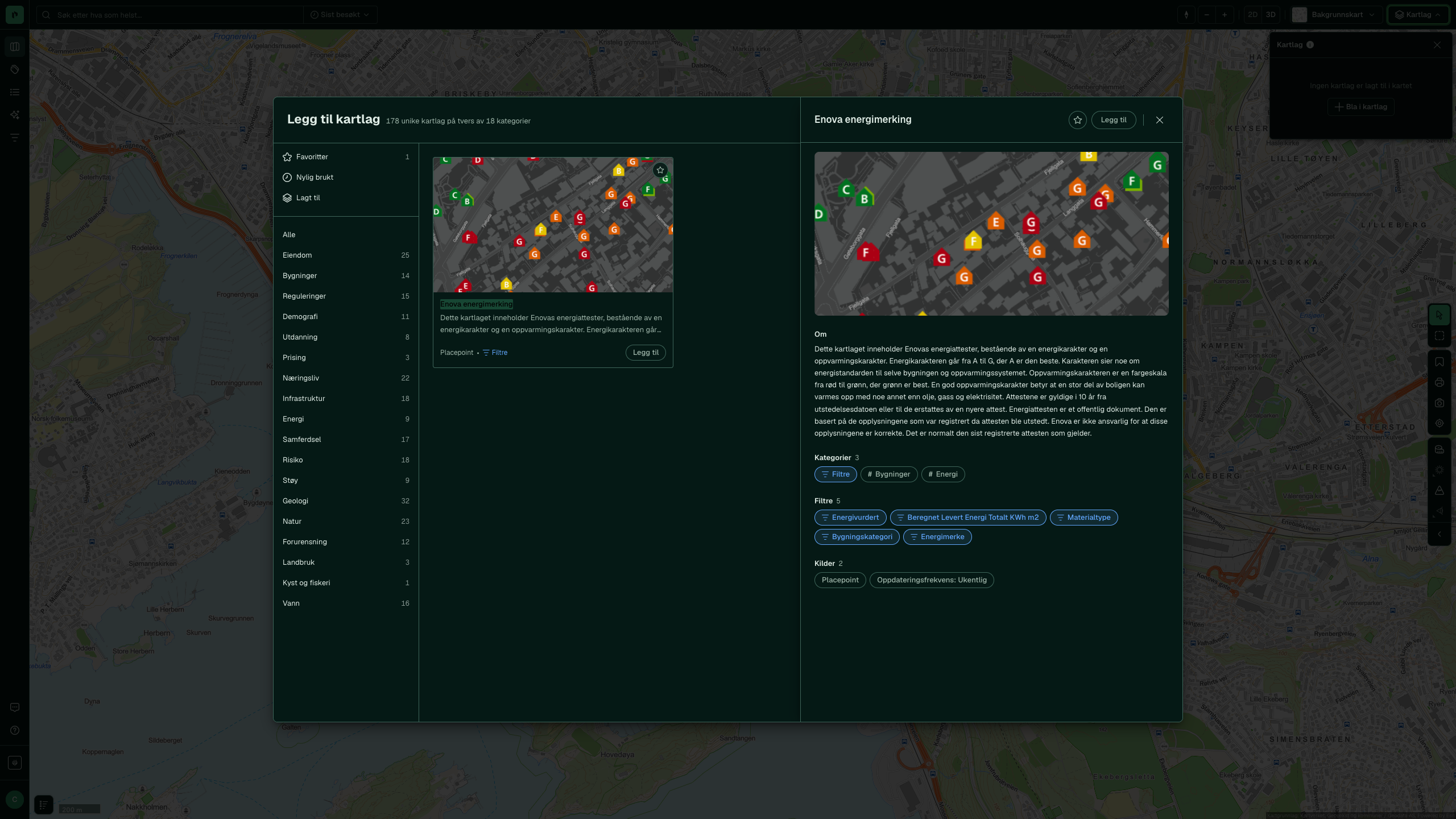Click the Kartlag info icon
The width and height of the screenshot is (1456, 819).
pos(1310,45)
